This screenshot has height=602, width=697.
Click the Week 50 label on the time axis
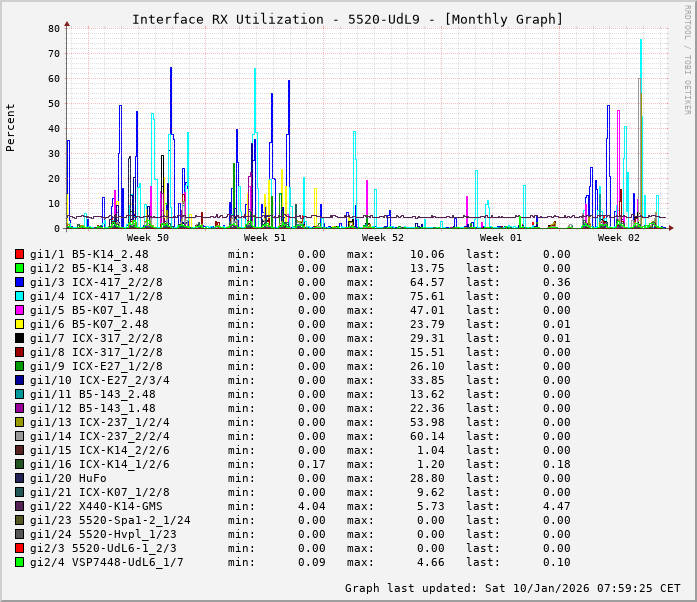[x=147, y=238]
